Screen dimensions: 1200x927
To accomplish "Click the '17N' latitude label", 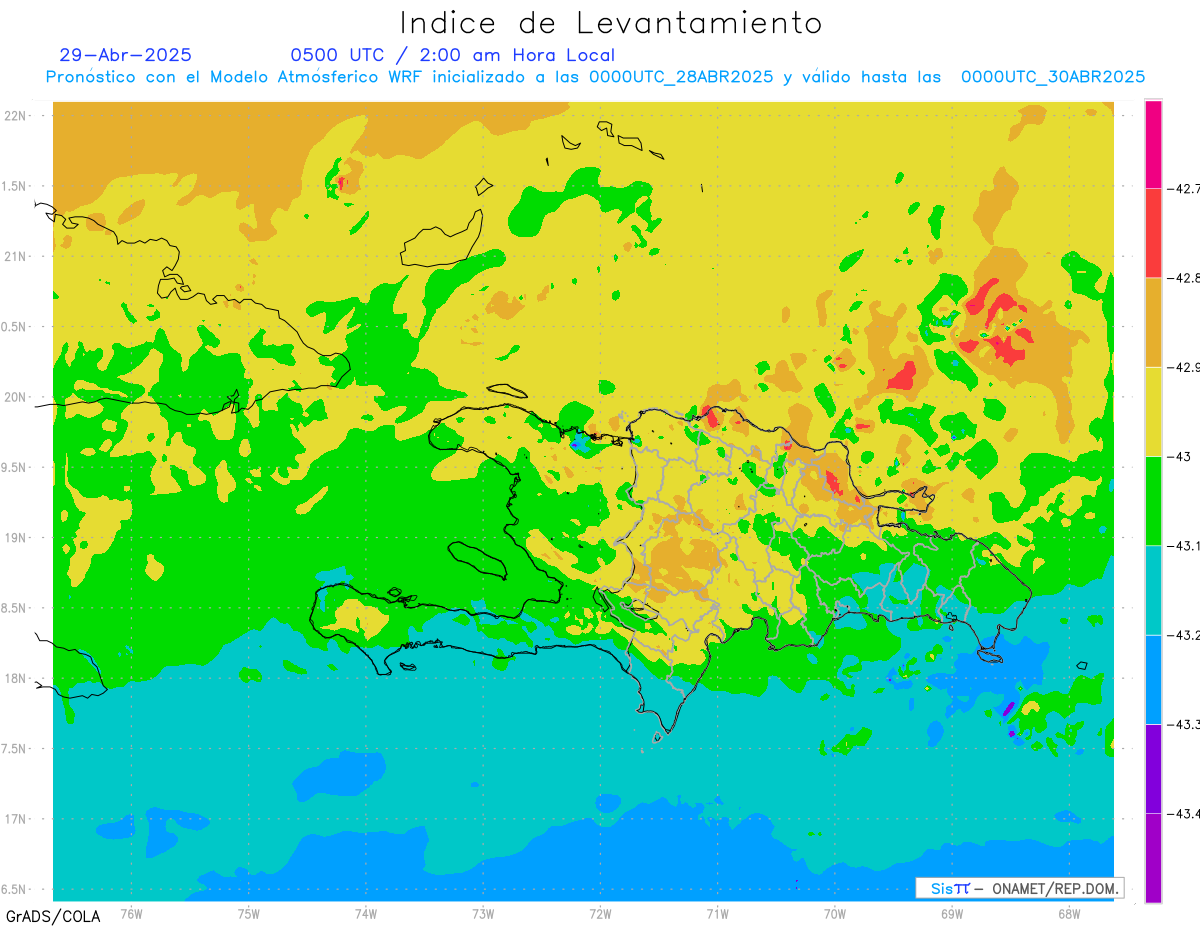I will pyautogui.click(x=16, y=819).
